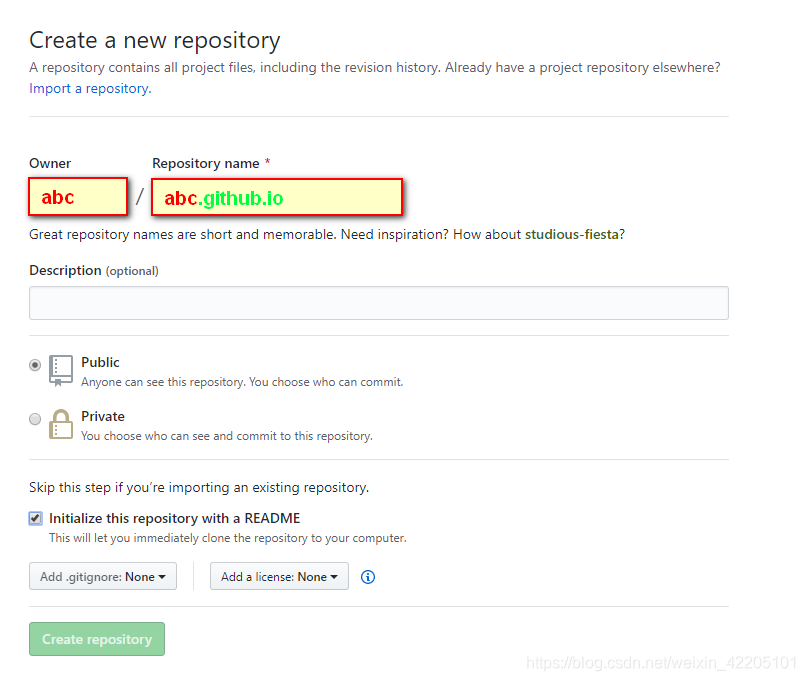Click the Public repository book icon

[x=61, y=370]
